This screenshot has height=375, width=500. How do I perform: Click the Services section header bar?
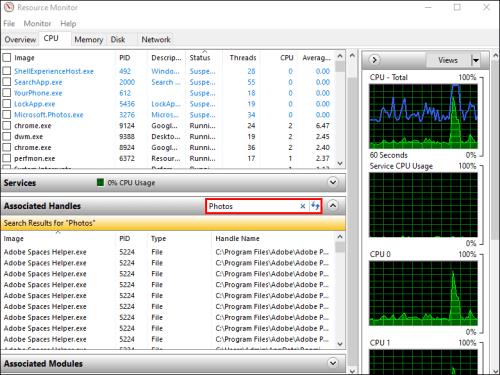[x=173, y=183]
